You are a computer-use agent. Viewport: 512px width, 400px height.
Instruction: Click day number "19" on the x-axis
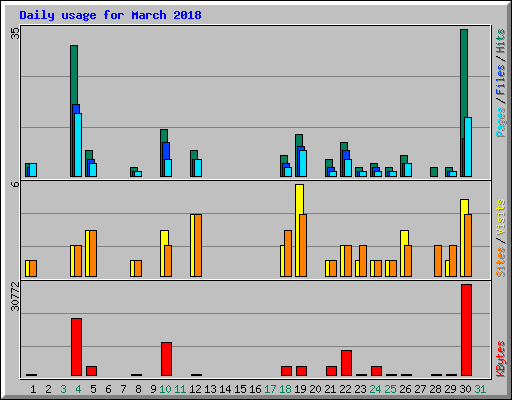click(300, 389)
